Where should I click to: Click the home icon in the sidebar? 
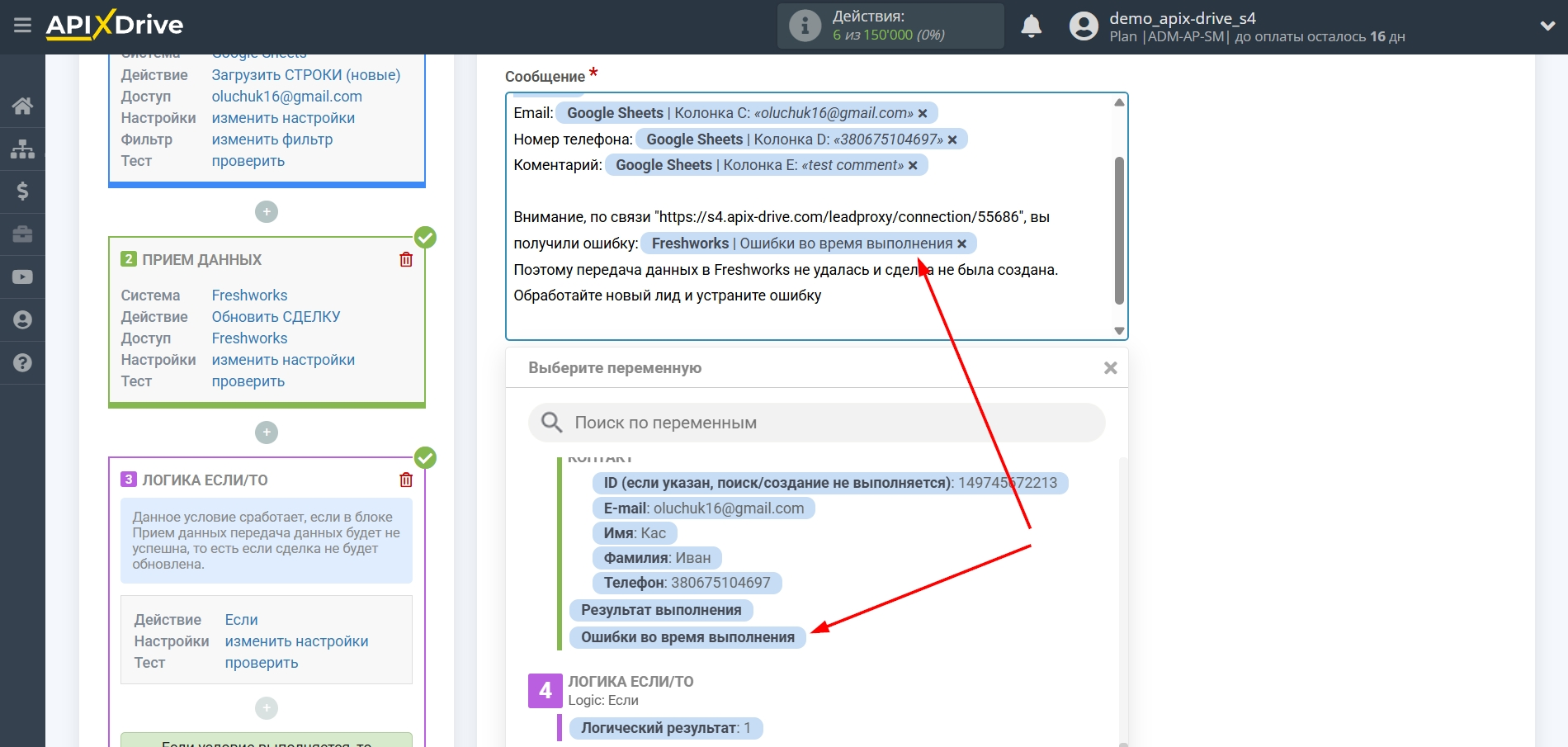(22, 106)
